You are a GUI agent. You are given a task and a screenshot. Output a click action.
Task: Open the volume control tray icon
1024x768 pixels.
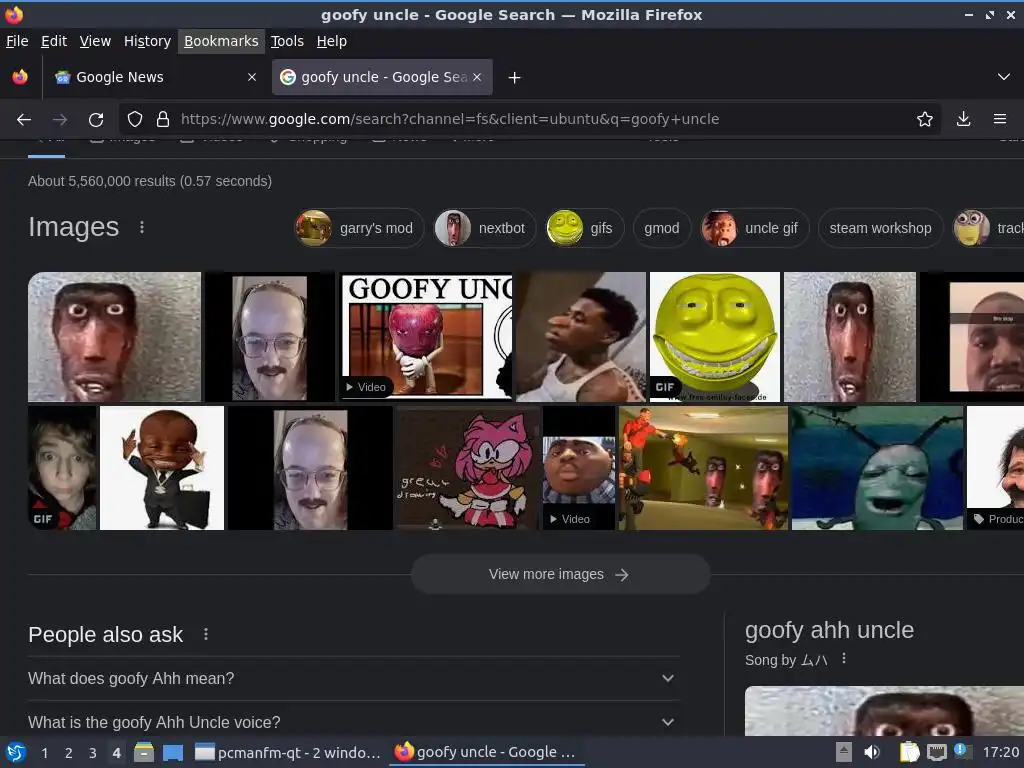pyautogui.click(x=872, y=752)
